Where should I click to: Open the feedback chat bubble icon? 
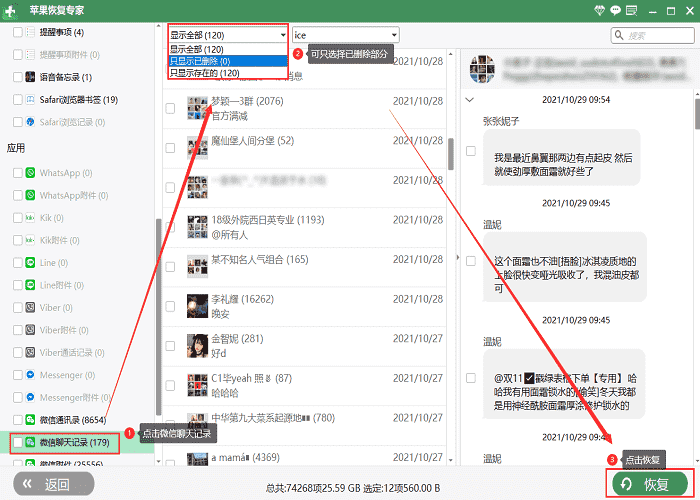point(615,10)
